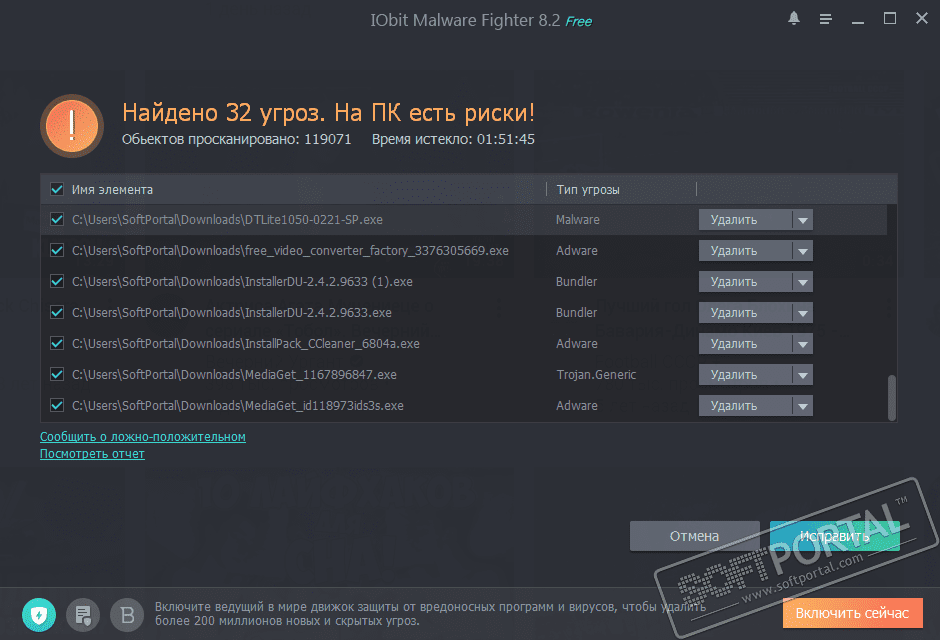Uncheck the MediaGet_1167896847.exe checkbox
Viewport: 940px width, 640px height.
click(57, 375)
